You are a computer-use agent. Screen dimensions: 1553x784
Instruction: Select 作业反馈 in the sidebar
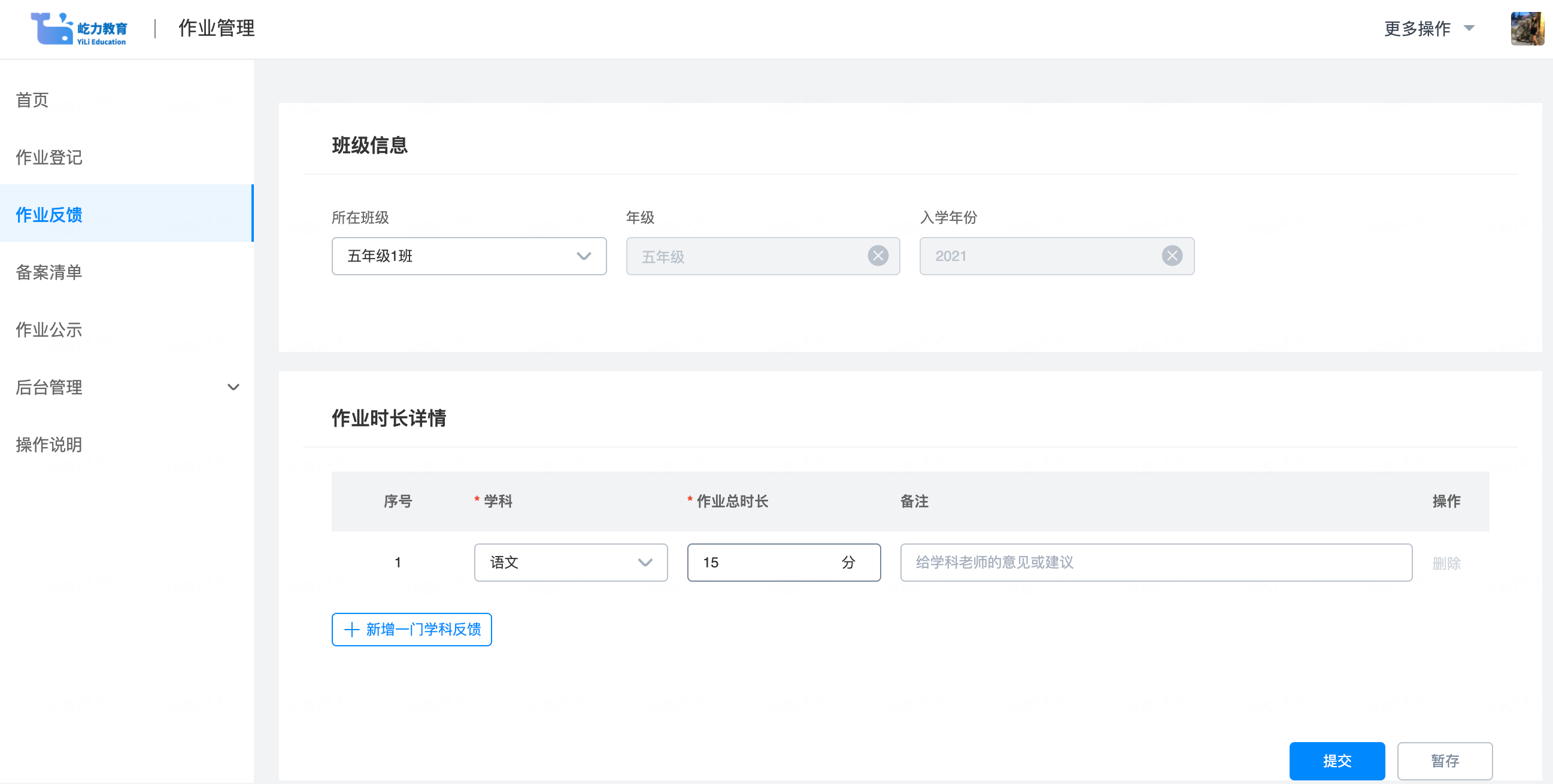click(50, 214)
